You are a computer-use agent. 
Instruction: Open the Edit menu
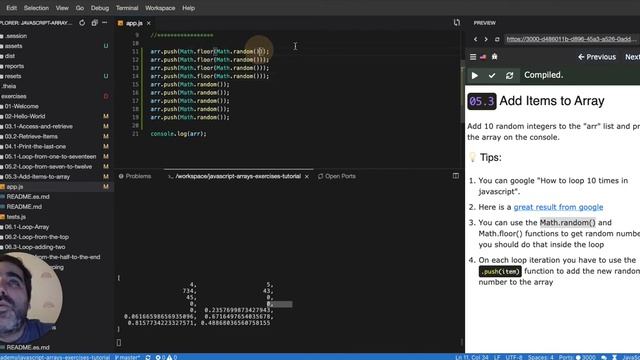point(11,8)
